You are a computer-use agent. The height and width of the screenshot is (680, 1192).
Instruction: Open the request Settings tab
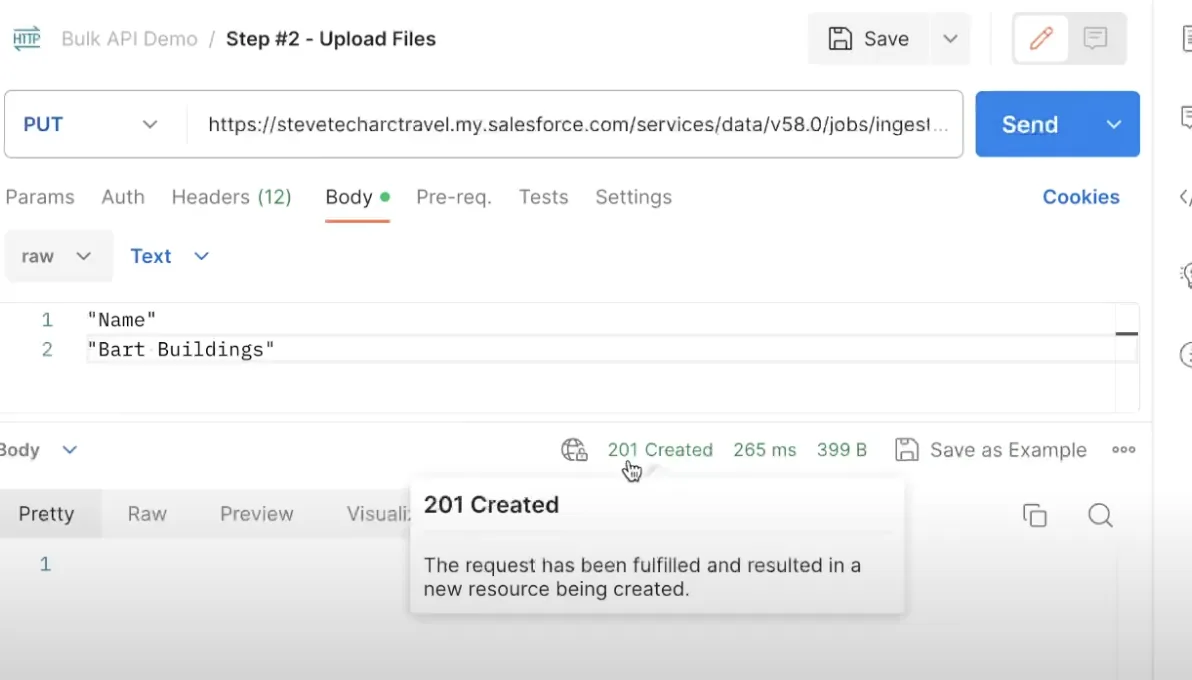coord(633,197)
